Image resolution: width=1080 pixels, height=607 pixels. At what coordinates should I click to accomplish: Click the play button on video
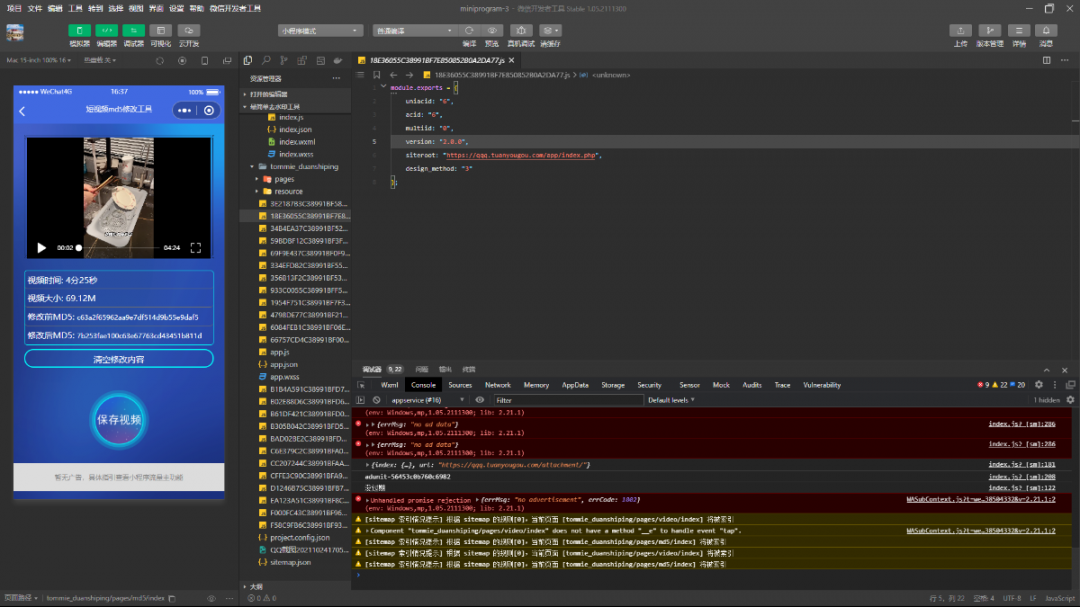click(41, 247)
